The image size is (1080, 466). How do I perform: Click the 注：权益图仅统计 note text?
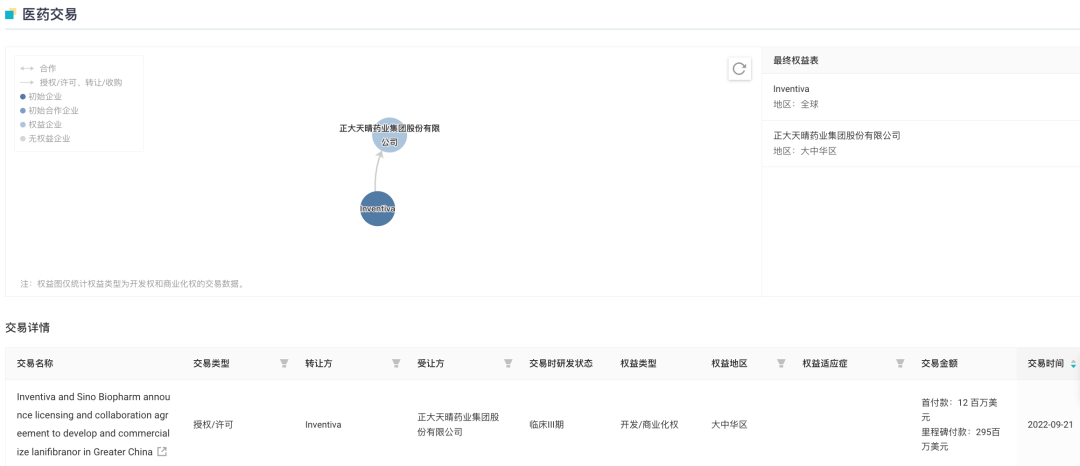132,283
